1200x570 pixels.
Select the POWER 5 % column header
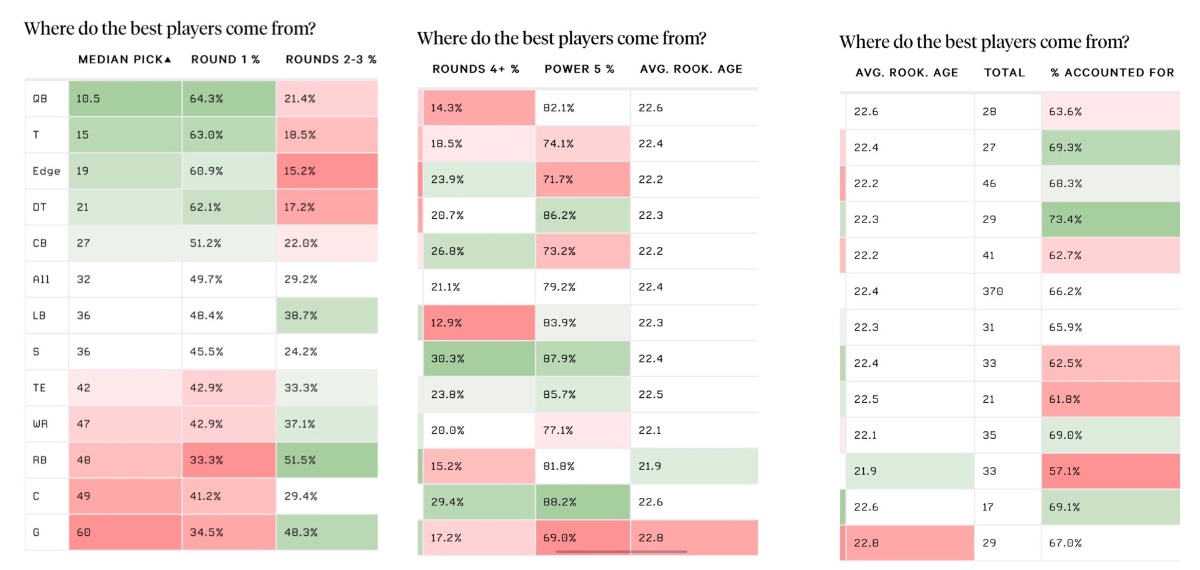click(x=579, y=69)
